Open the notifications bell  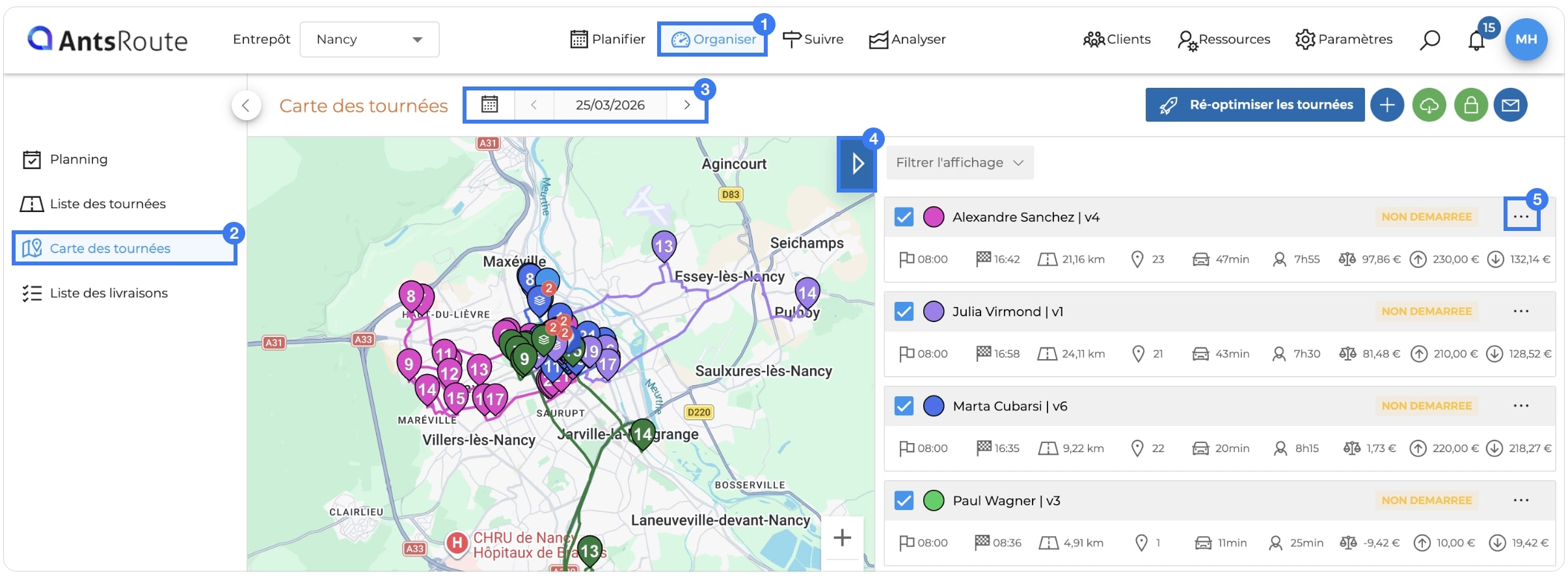1476,40
